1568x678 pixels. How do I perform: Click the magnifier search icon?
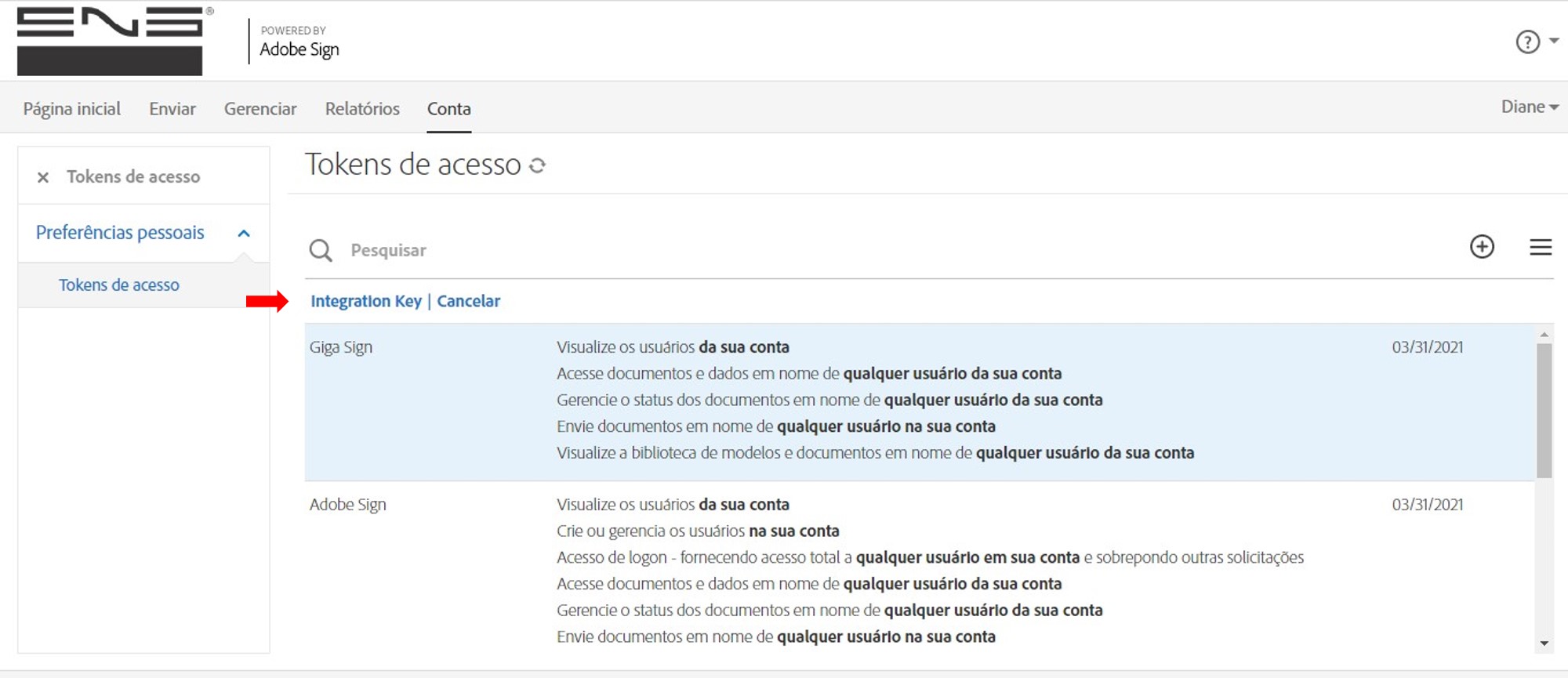point(321,250)
